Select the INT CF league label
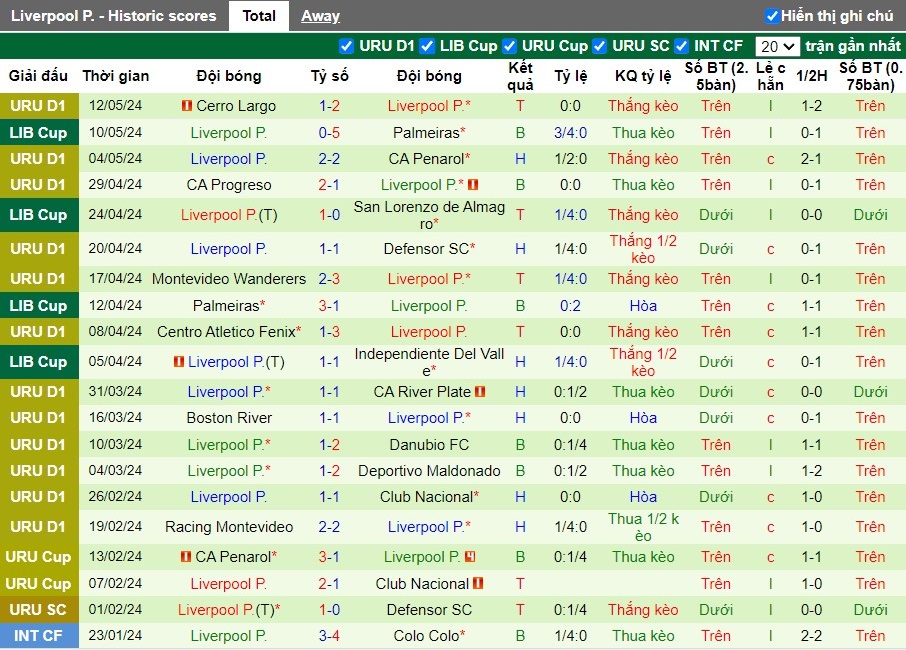Viewport: 906px width, 650px height. 38,636
